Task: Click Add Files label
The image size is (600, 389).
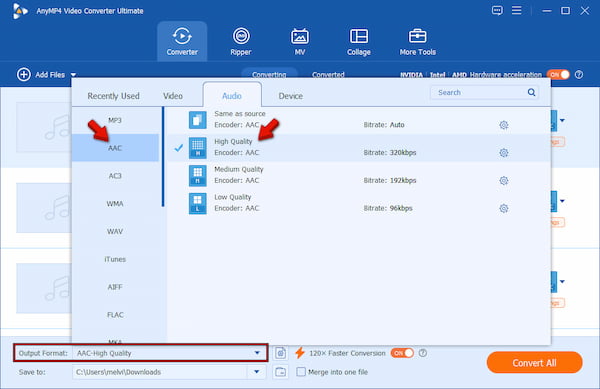Action: [50, 75]
